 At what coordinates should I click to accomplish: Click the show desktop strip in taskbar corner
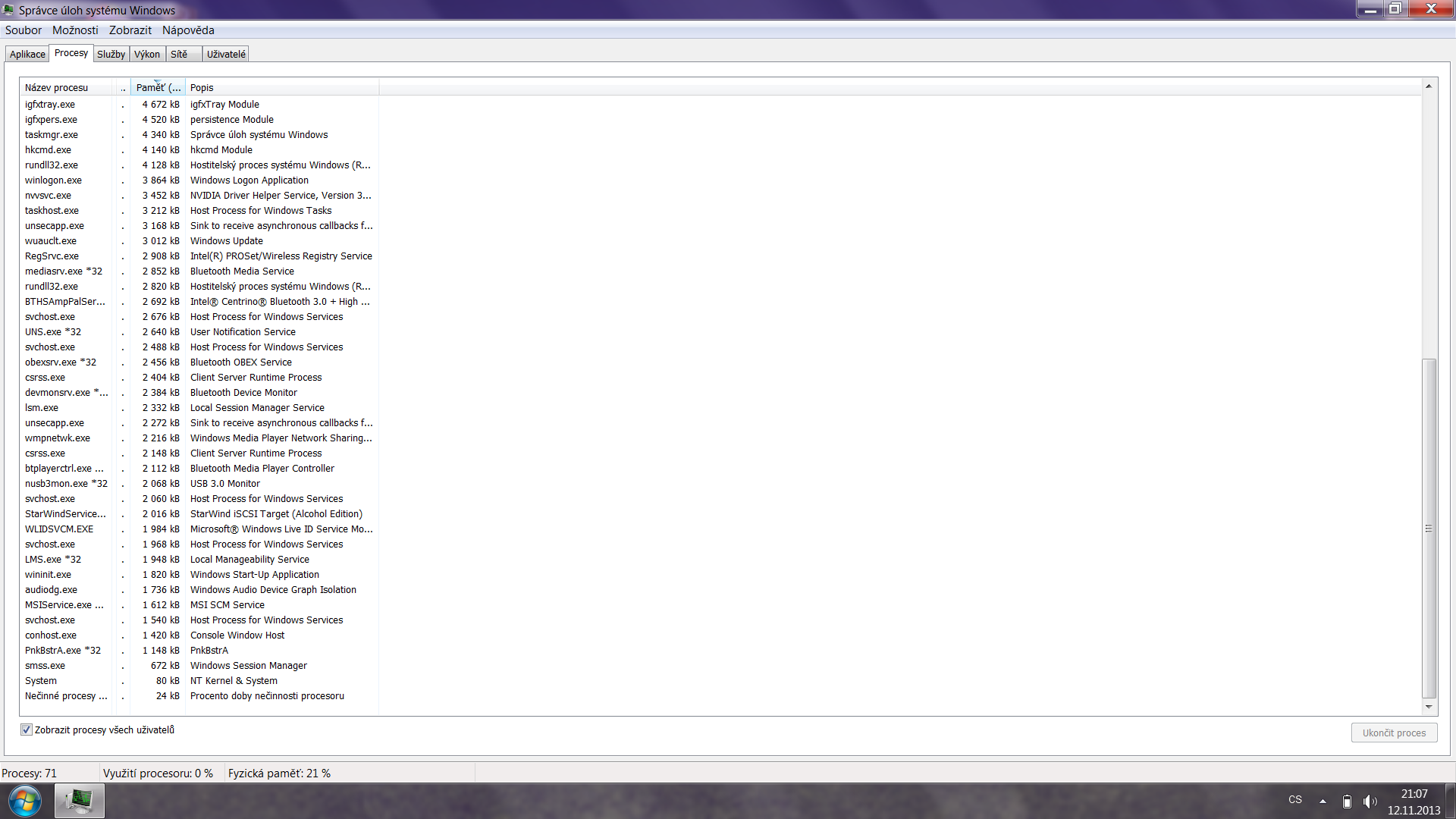coord(1451,801)
